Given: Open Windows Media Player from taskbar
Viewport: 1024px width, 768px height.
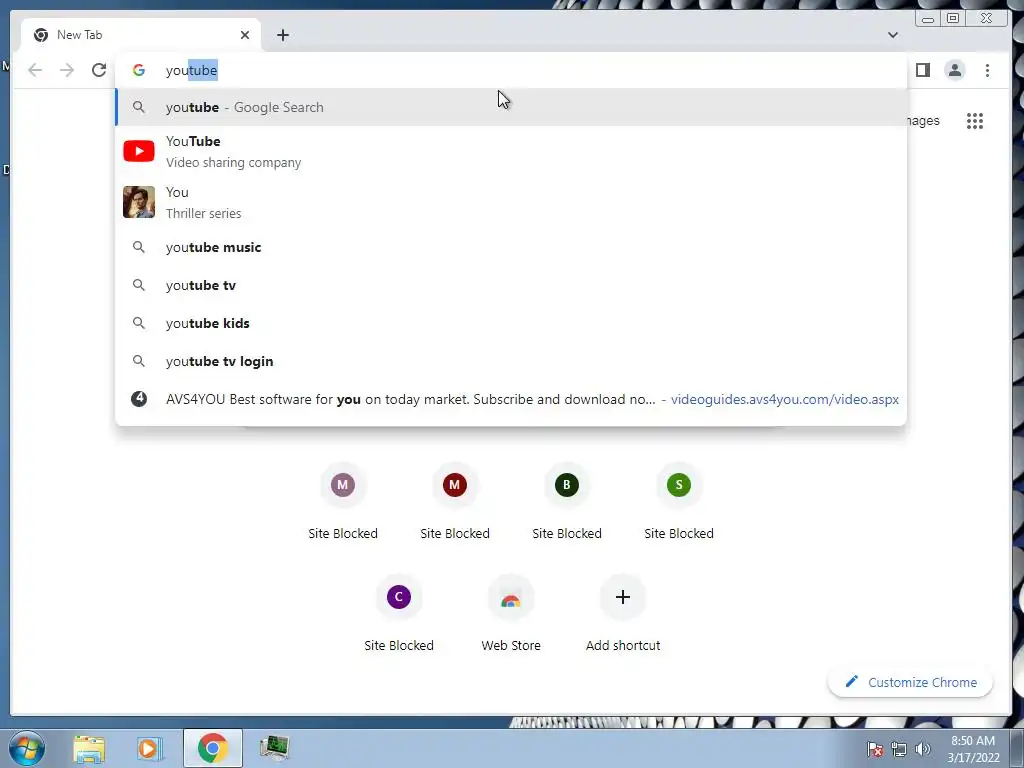Looking at the screenshot, I should tap(150, 748).
